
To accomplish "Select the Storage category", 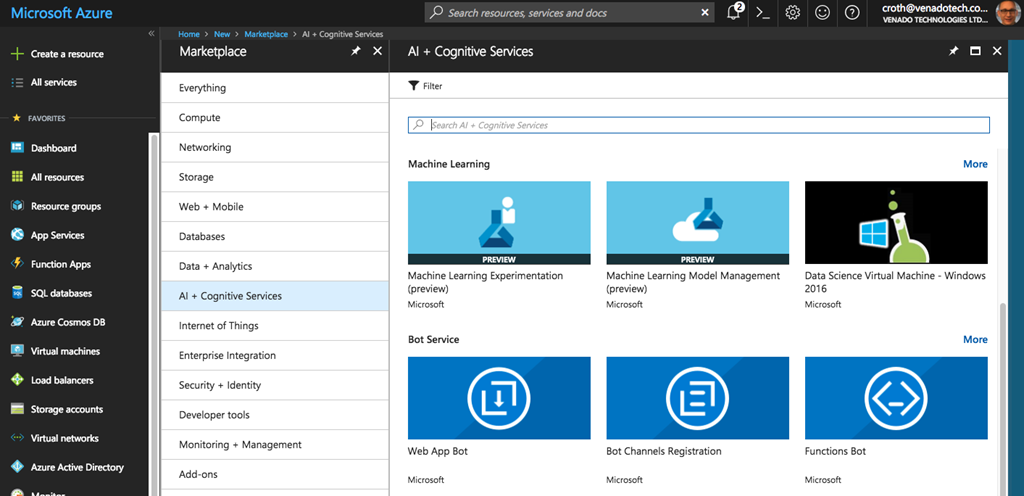I will (275, 177).
